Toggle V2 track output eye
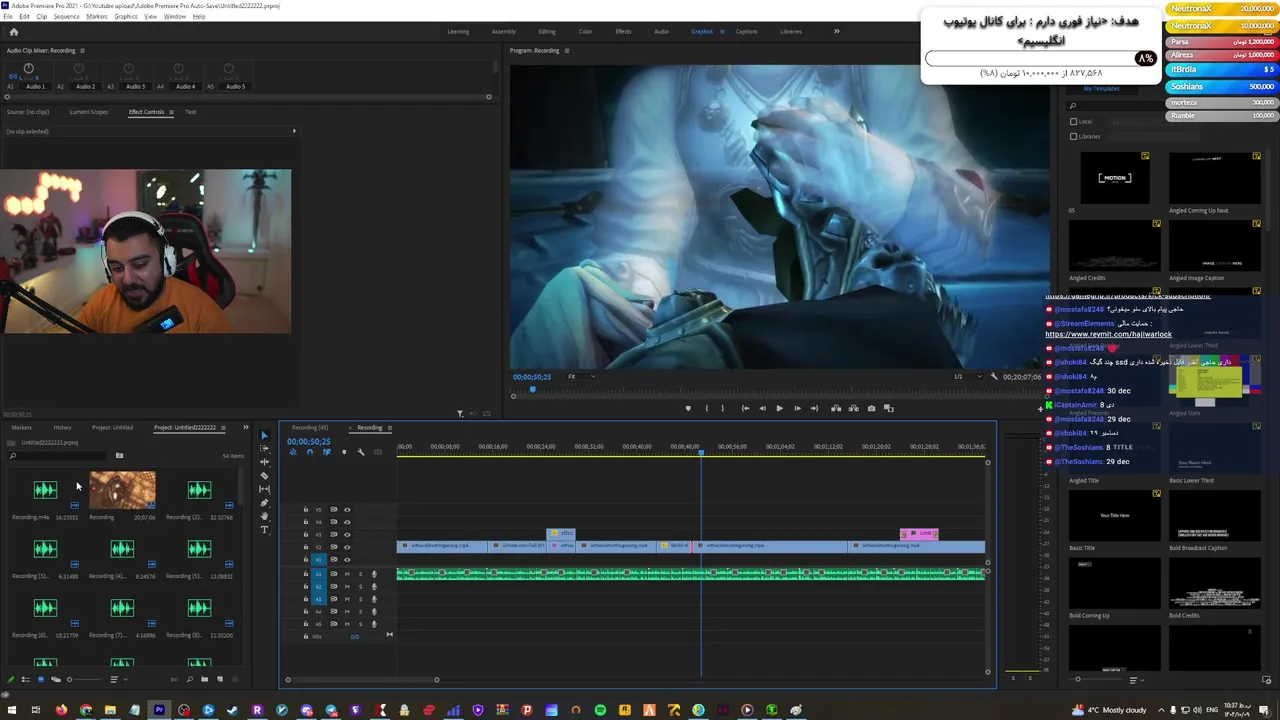Image resolution: width=1280 pixels, height=720 pixels. click(347, 547)
